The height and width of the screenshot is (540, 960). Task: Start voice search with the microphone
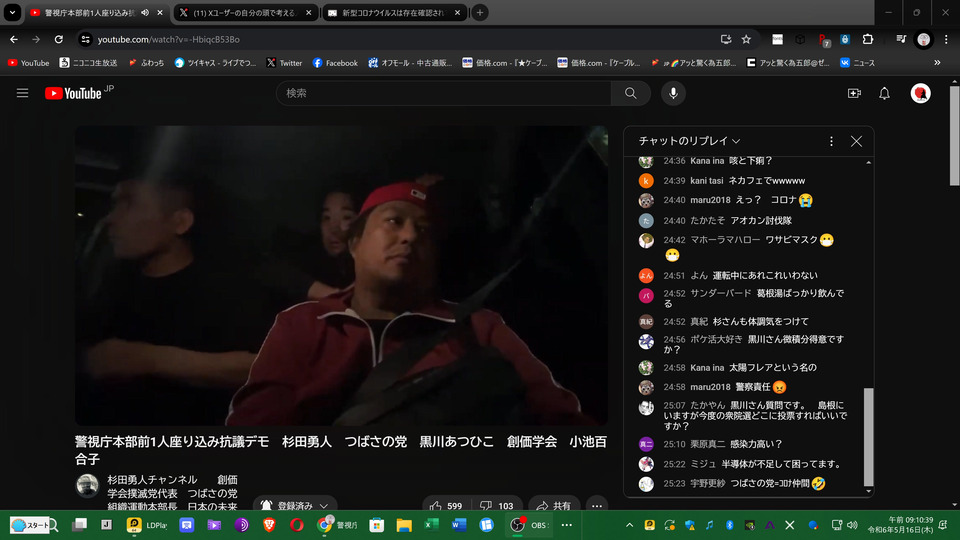673,93
